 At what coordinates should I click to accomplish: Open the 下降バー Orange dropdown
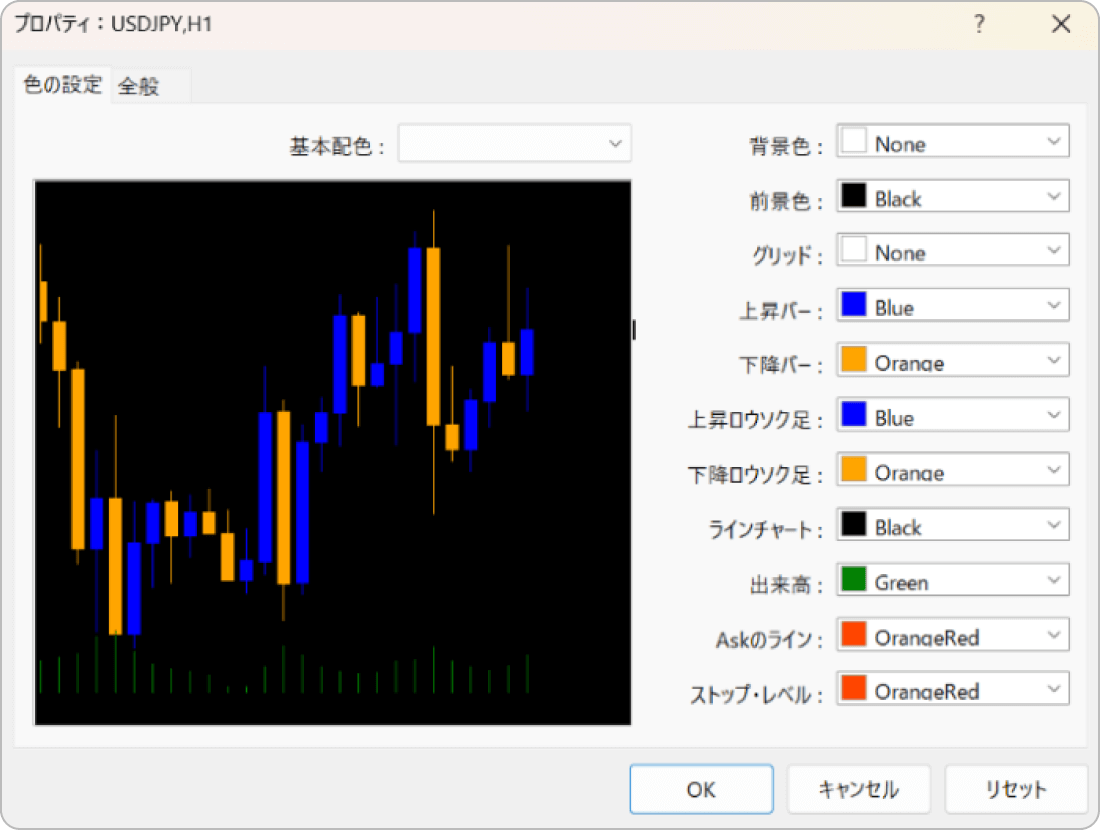(x=952, y=361)
